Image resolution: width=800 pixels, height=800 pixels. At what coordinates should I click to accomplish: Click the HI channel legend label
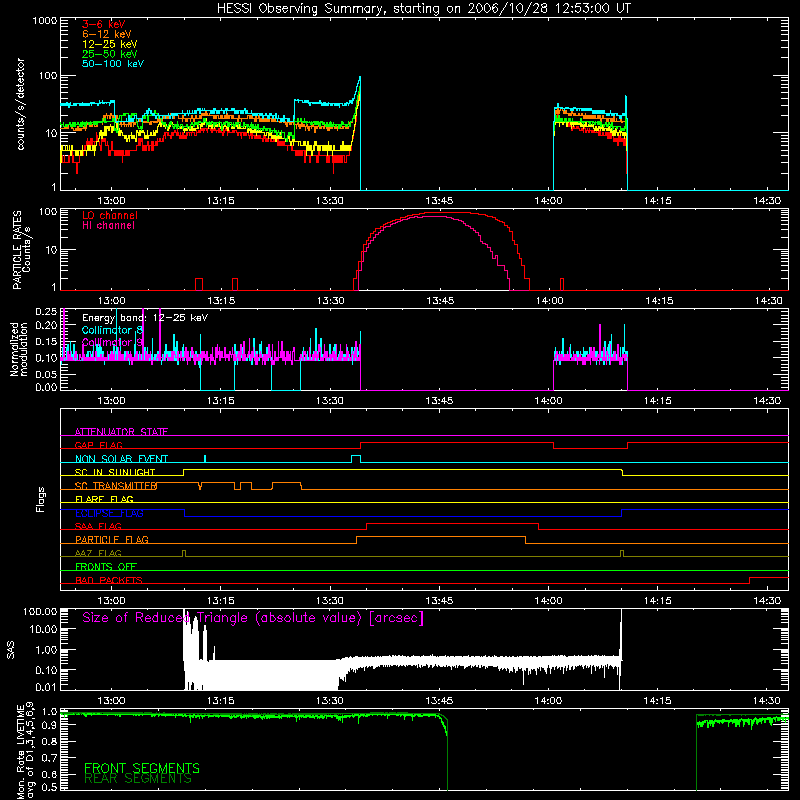click(x=109, y=226)
